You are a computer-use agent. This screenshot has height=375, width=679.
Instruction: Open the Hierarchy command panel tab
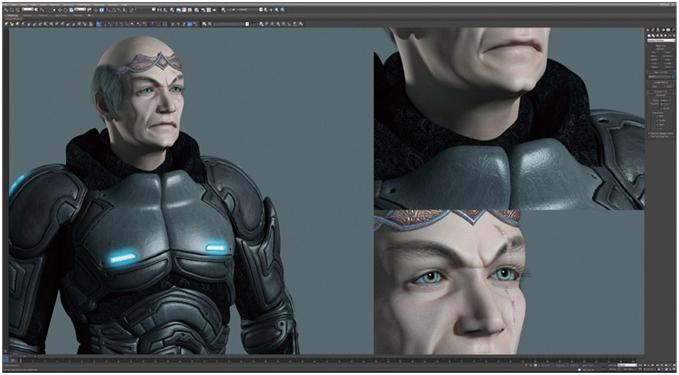(658, 30)
